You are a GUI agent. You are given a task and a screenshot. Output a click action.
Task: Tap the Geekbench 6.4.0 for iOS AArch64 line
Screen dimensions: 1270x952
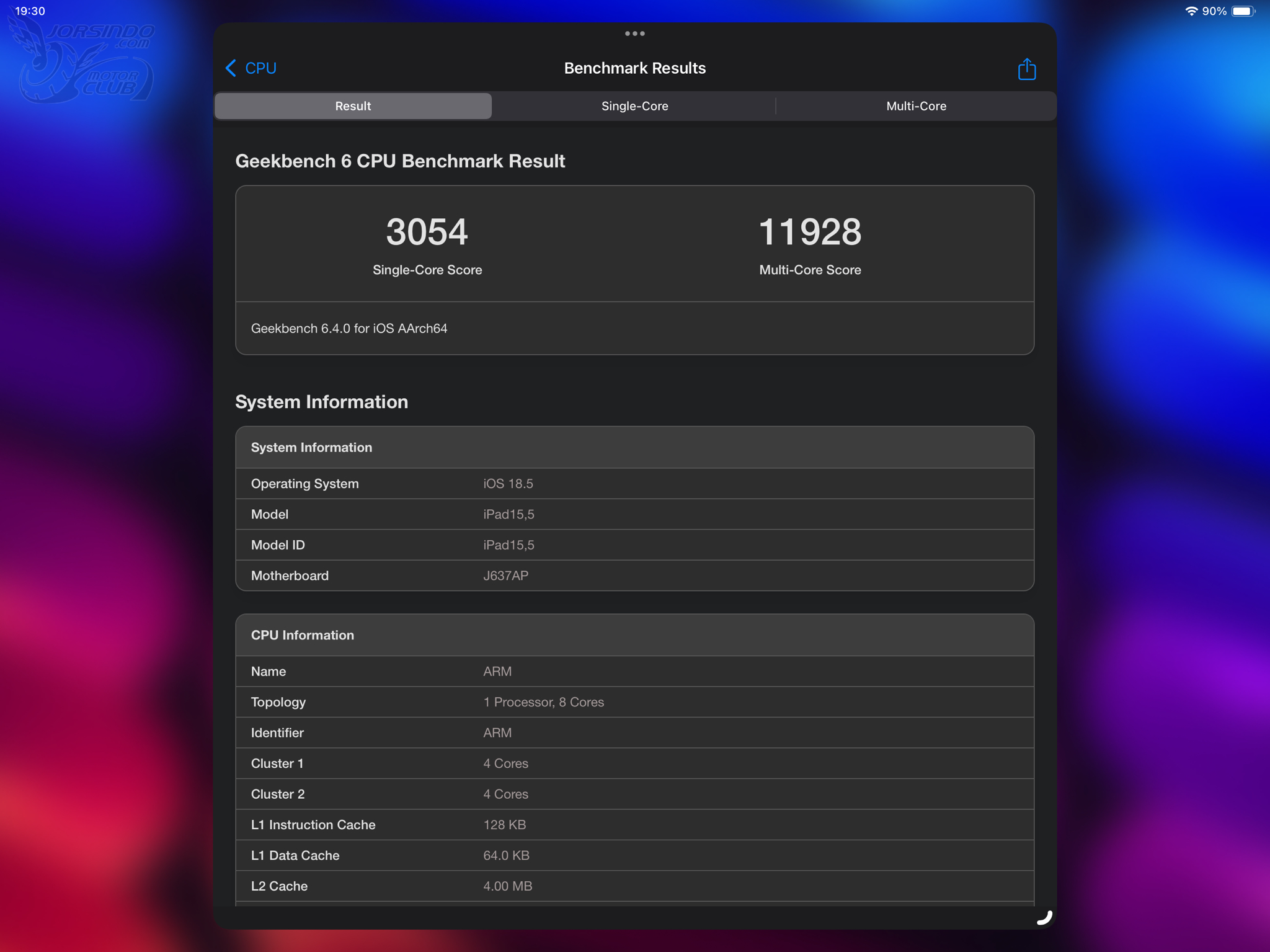tap(349, 328)
